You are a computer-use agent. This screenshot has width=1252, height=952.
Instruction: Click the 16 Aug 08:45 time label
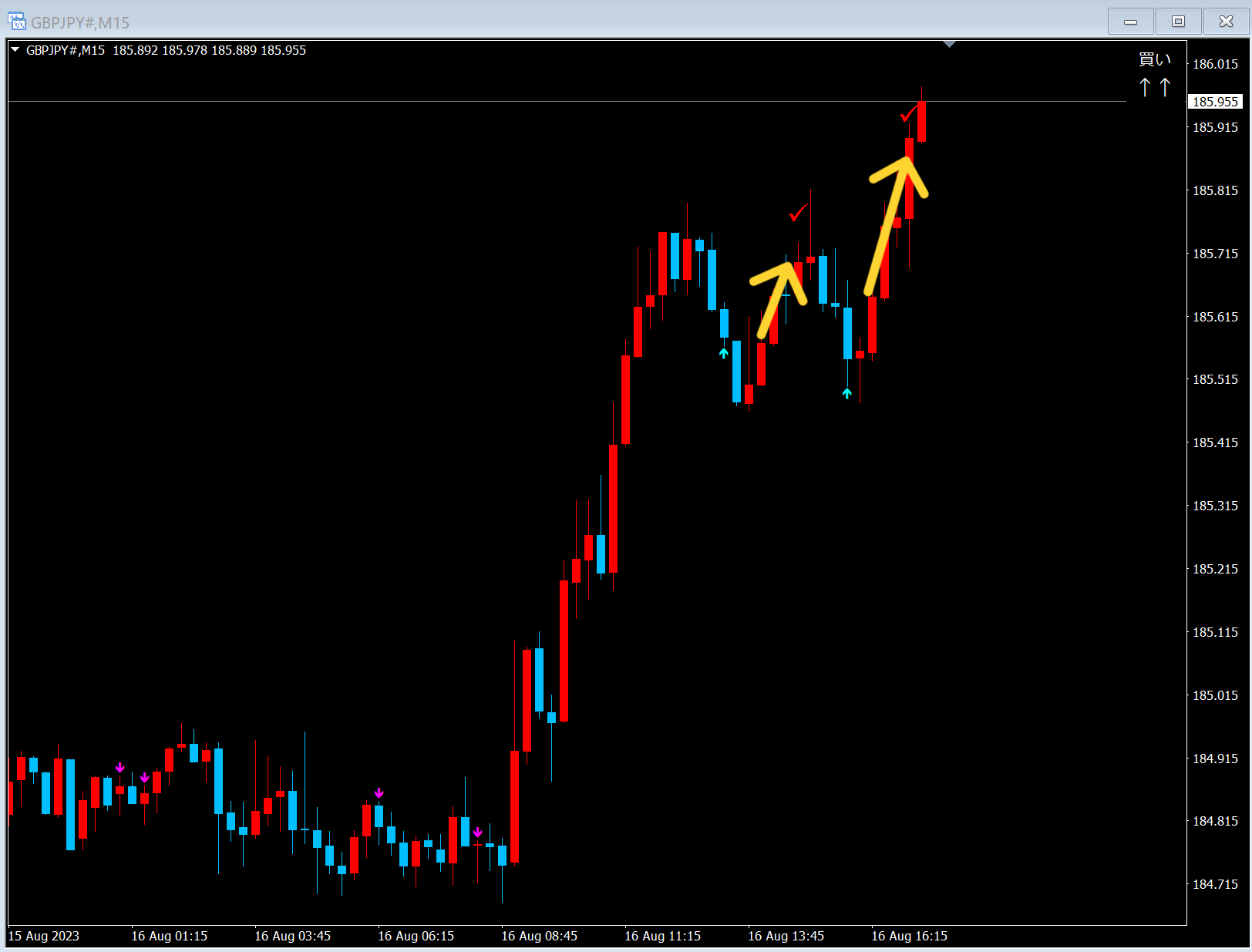pos(539,936)
